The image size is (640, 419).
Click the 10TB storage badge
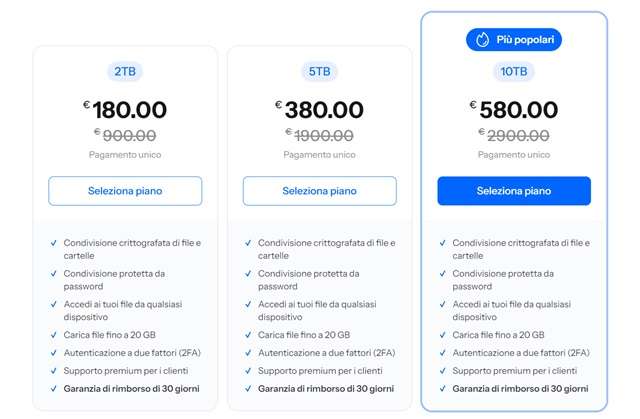point(514,71)
